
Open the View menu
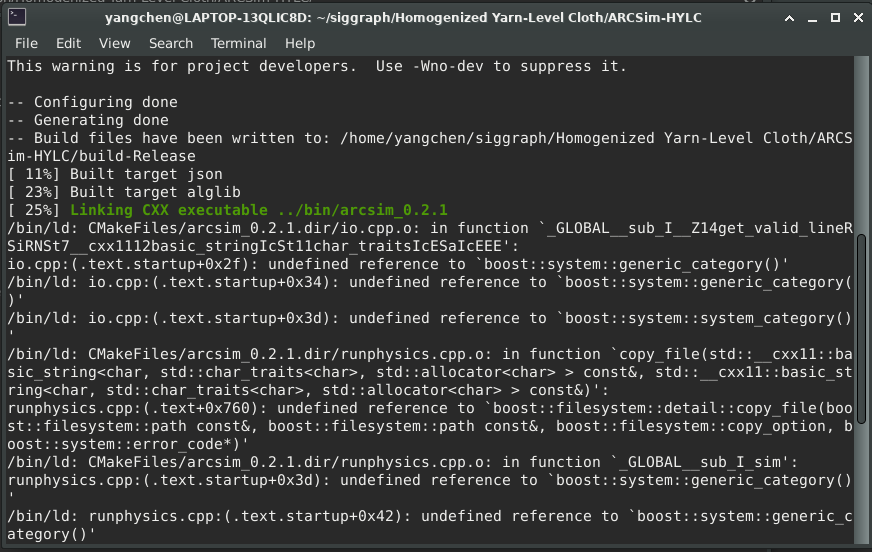[x=114, y=43]
